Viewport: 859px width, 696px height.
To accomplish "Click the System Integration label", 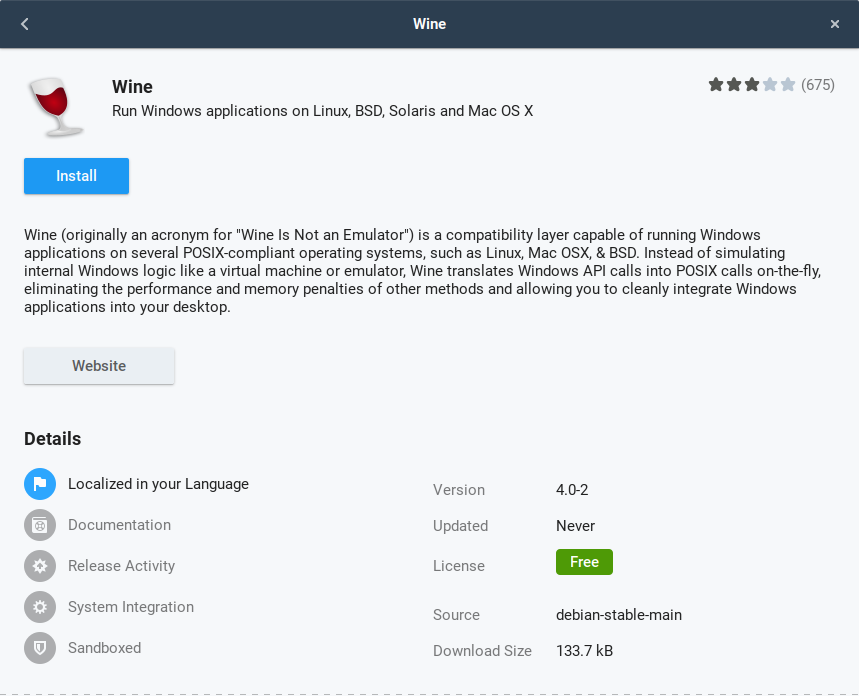I will (x=131, y=607).
